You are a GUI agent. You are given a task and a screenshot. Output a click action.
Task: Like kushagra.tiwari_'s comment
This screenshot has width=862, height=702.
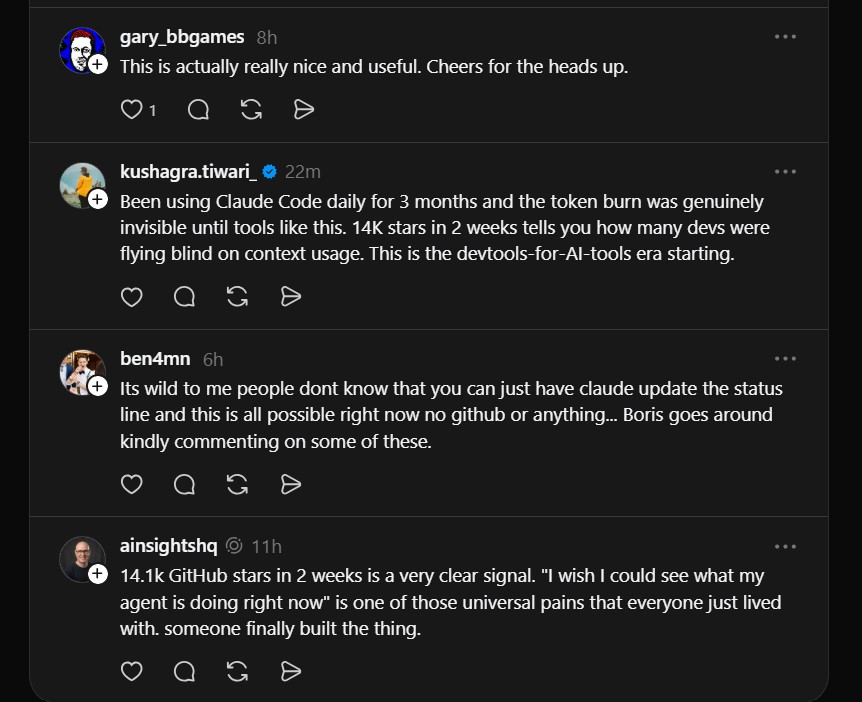pyautogui.click(x=132, y=296)
